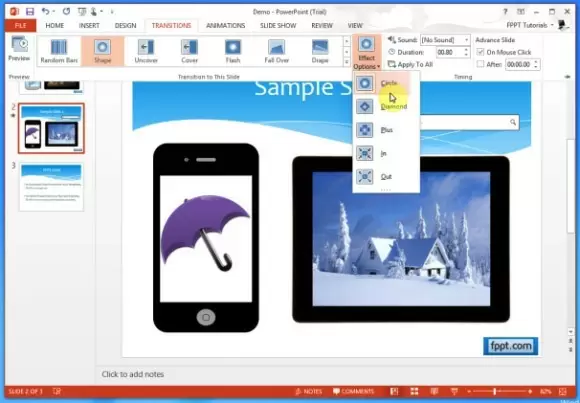The image size is (580, 403).
Task: Click the zoom slider handle
Action: pos(495,392)
